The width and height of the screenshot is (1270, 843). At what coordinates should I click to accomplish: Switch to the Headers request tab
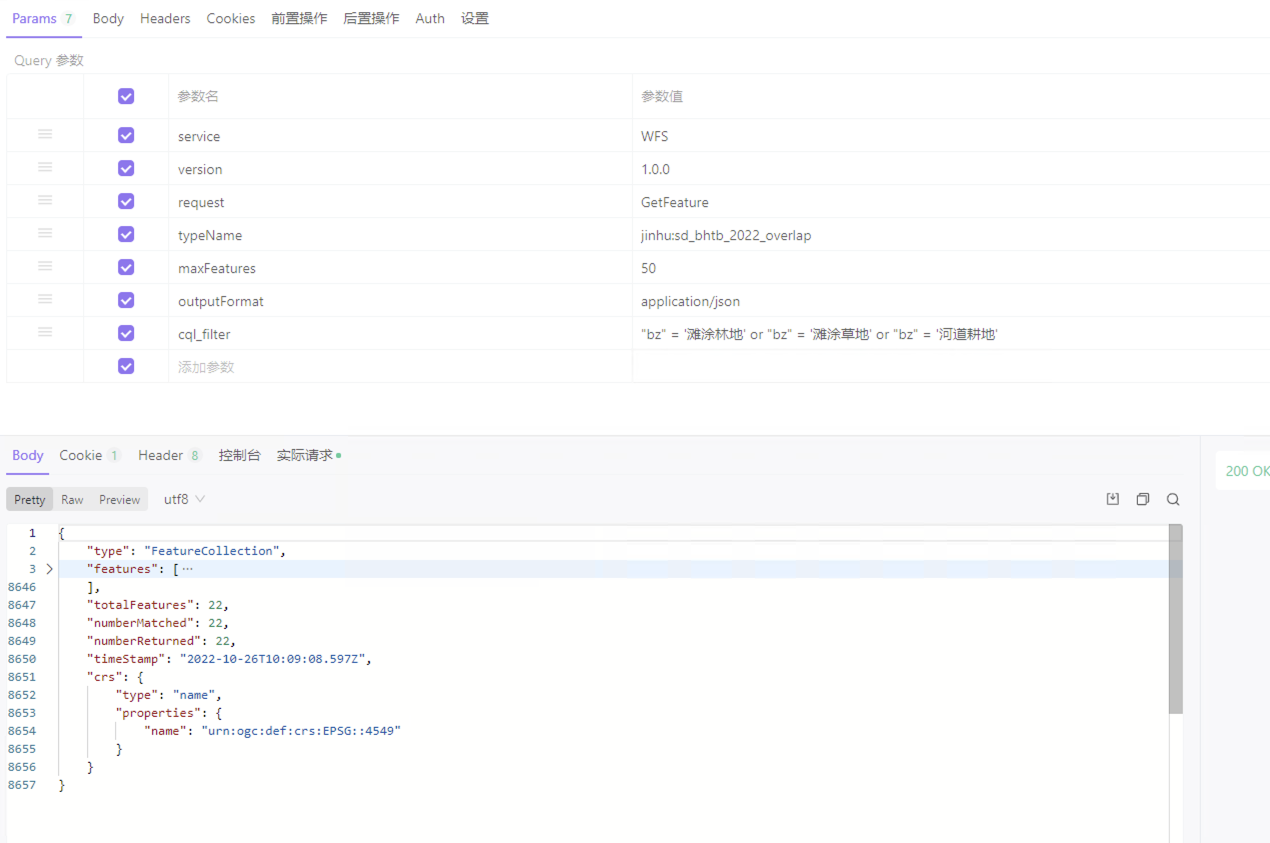(x=164, y=17)
